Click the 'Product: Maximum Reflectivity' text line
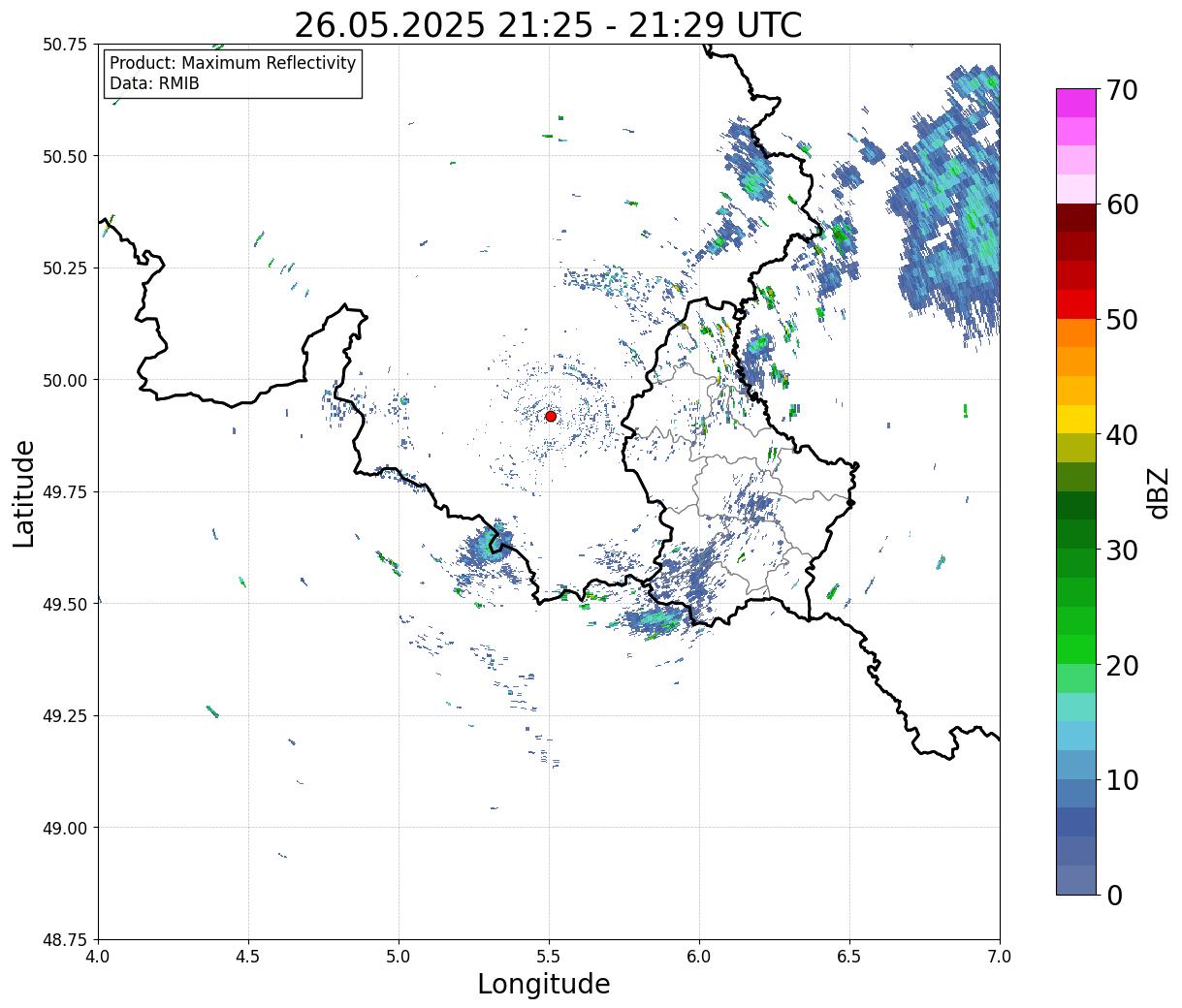 click(233, 63)
